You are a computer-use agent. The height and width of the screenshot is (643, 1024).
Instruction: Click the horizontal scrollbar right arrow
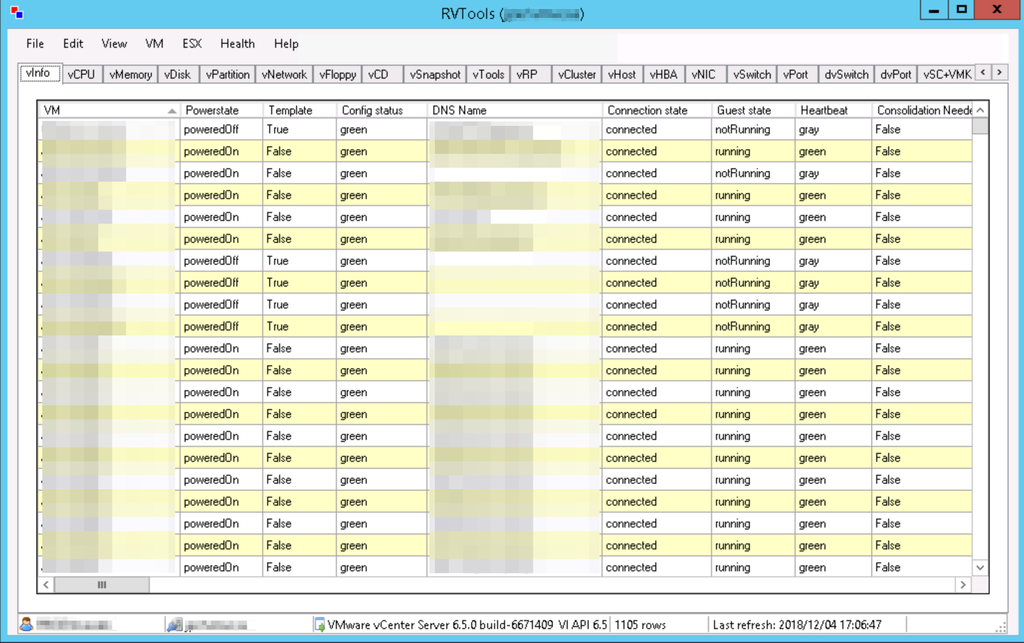point(963,585)
